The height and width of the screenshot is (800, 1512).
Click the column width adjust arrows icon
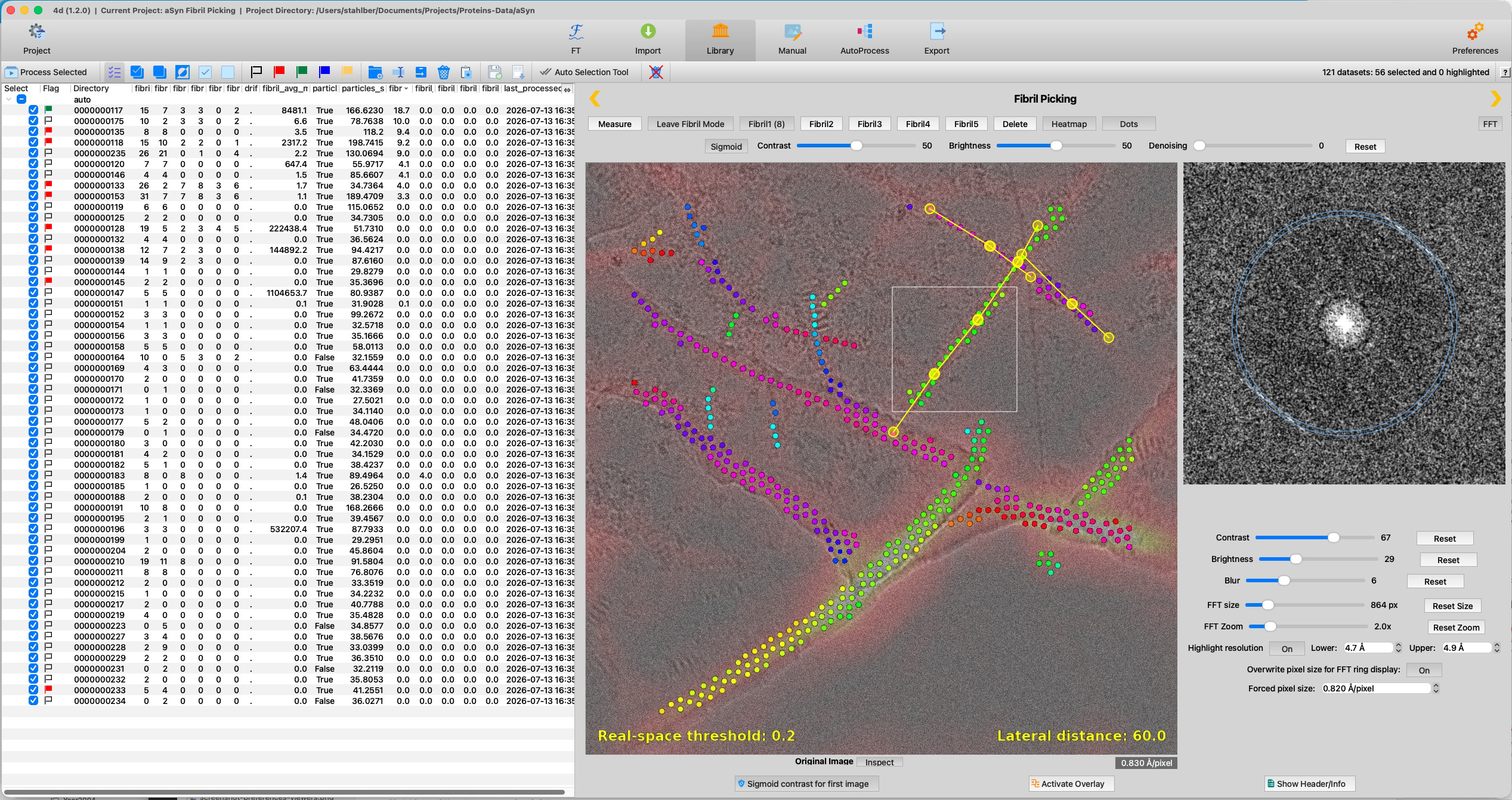pyautogui.click(x=567, y=89)
